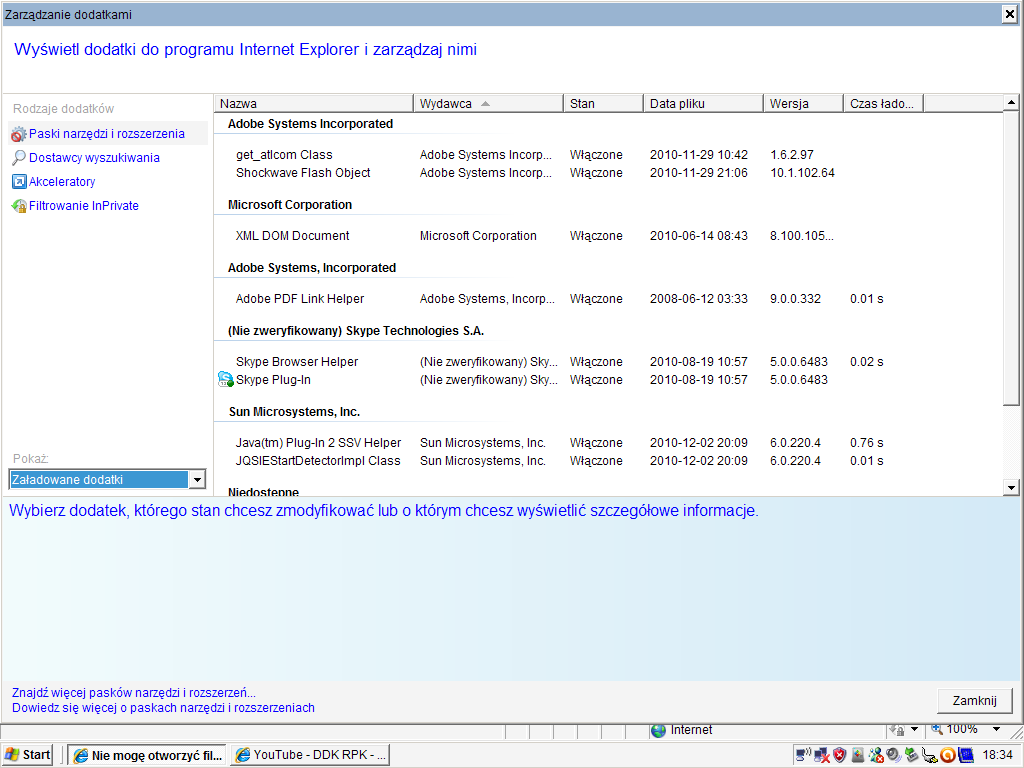Click the Start button

pyautogui.click(x=28, y=755)
